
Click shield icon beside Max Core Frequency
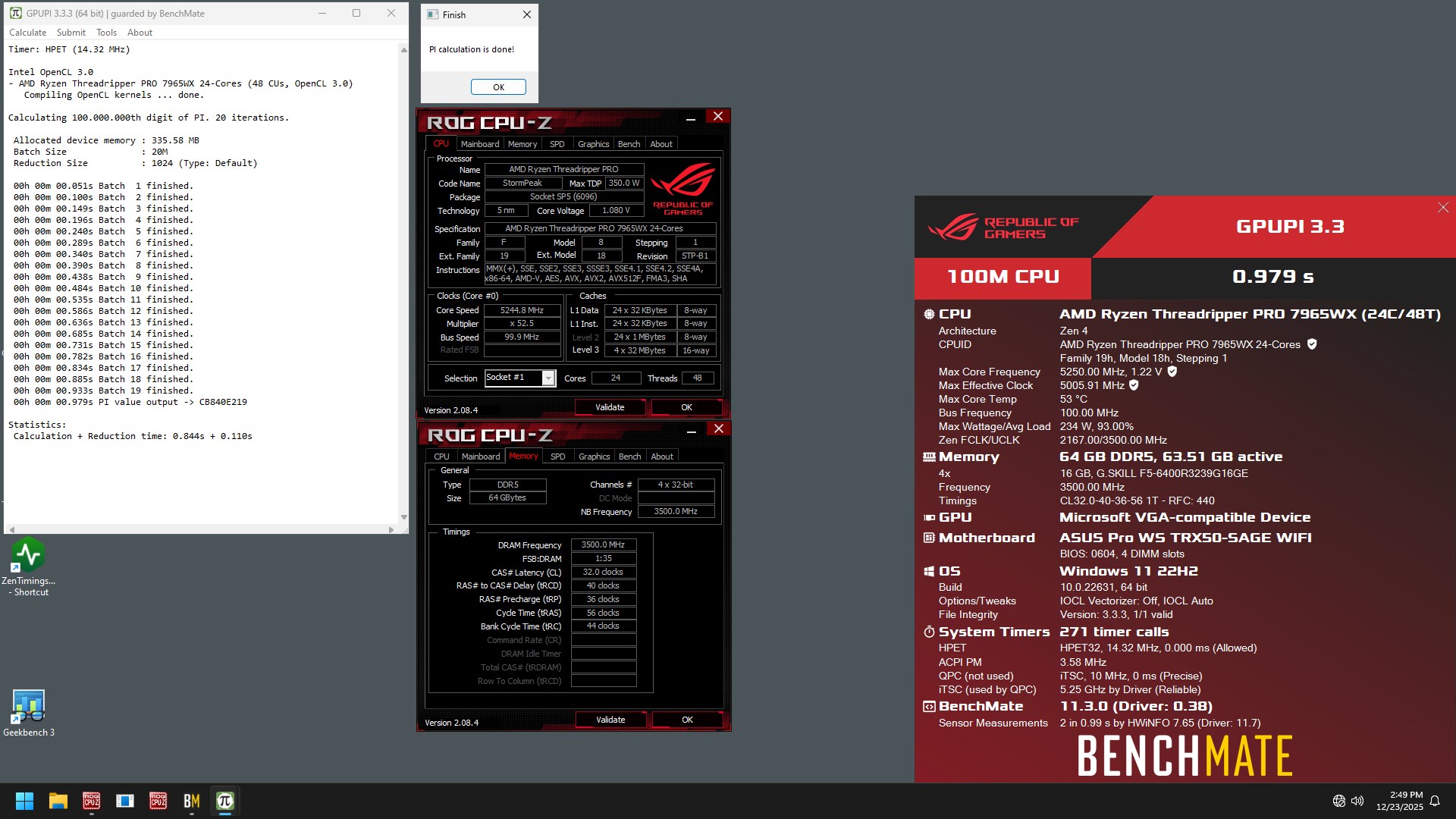pos(1172,372)
